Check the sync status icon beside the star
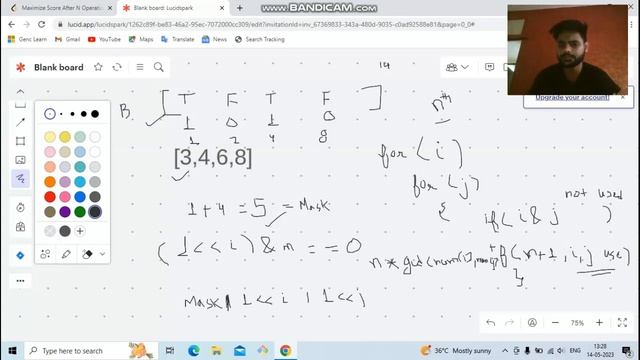This screenshot has height=360, width=640. point(117,67)
